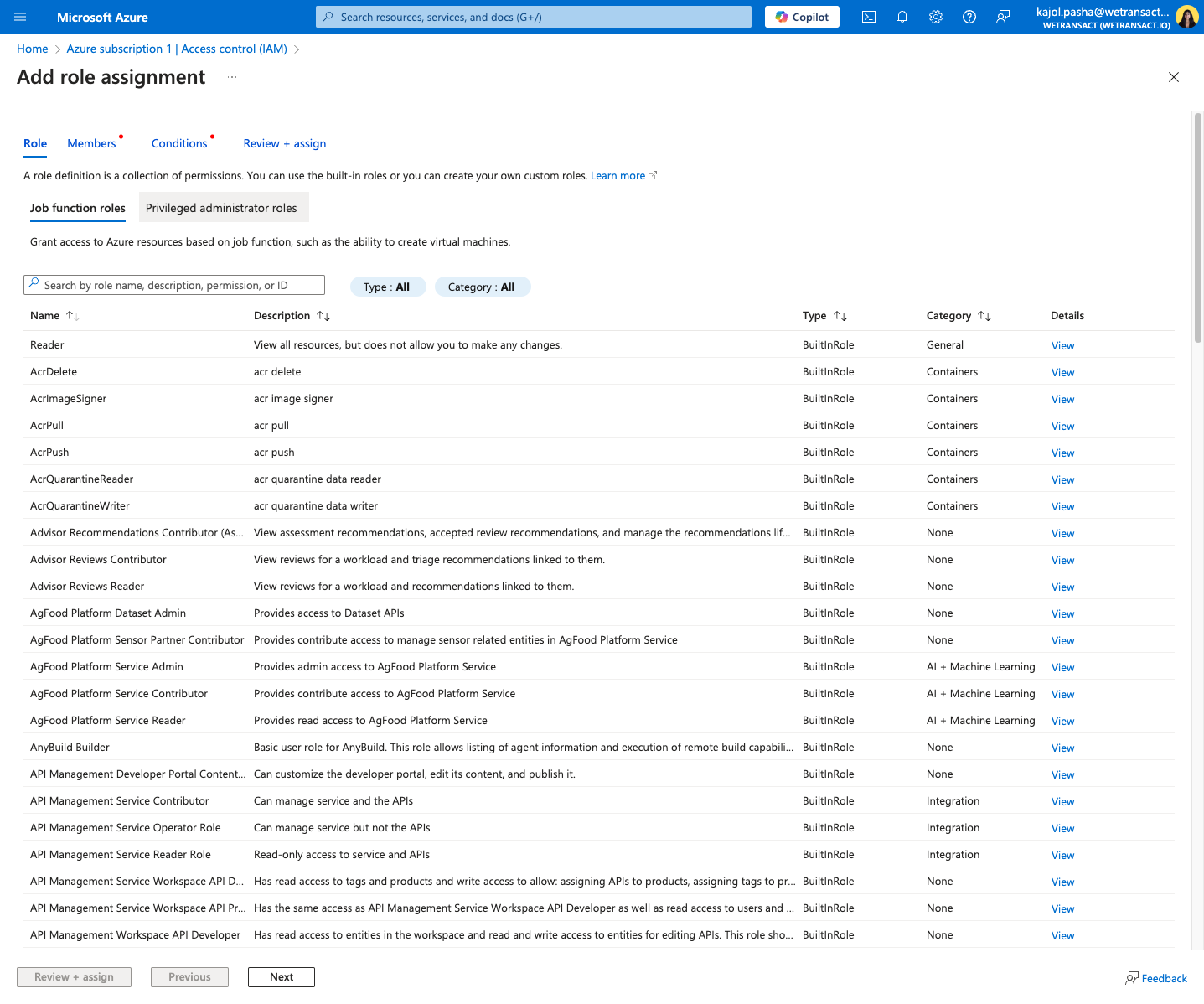Open Cloud Shell from the top bar
The image size is (1204, 1004).
pyautogui.click(x=869, y=17)
